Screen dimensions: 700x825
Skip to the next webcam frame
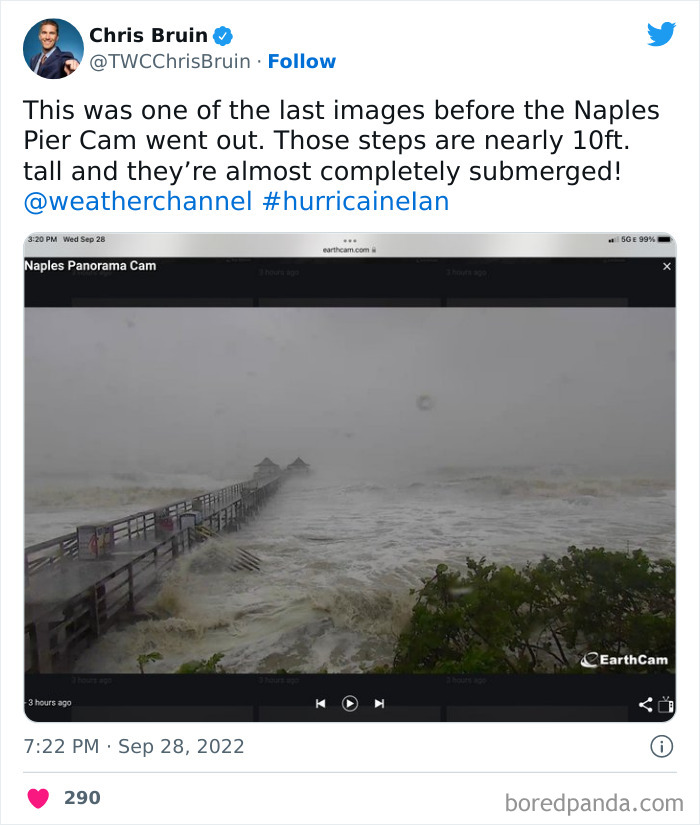380,703
